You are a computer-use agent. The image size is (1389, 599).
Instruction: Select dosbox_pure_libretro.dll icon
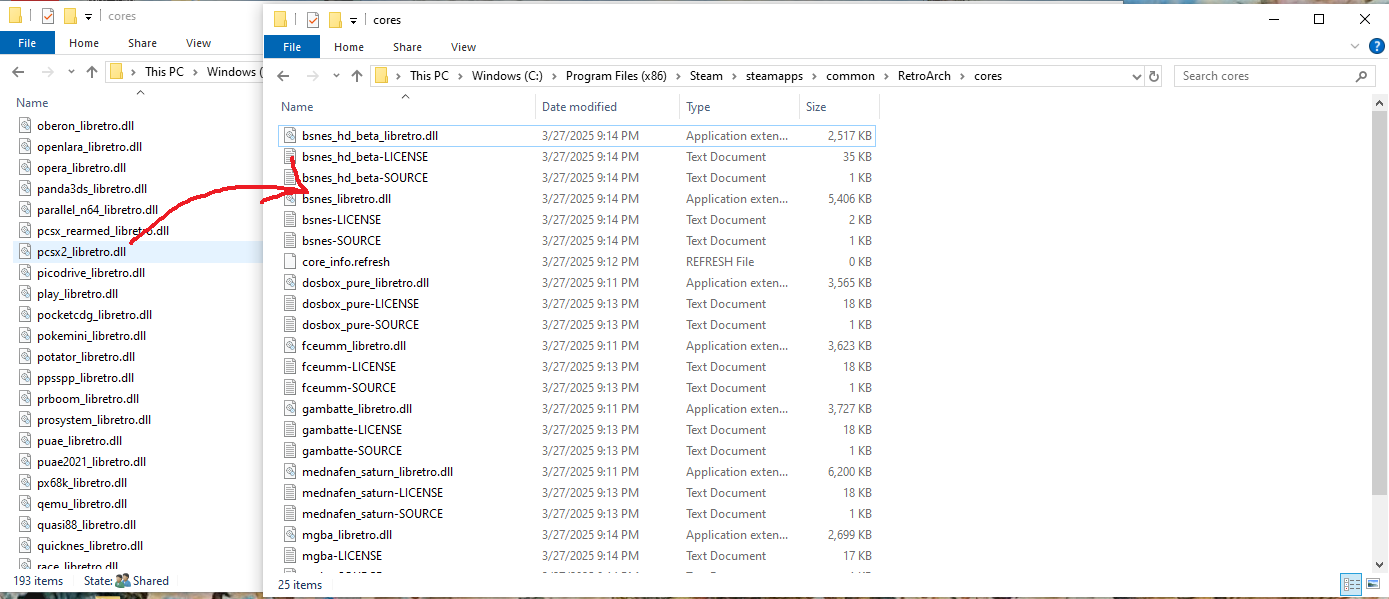[x=290, y=283]
